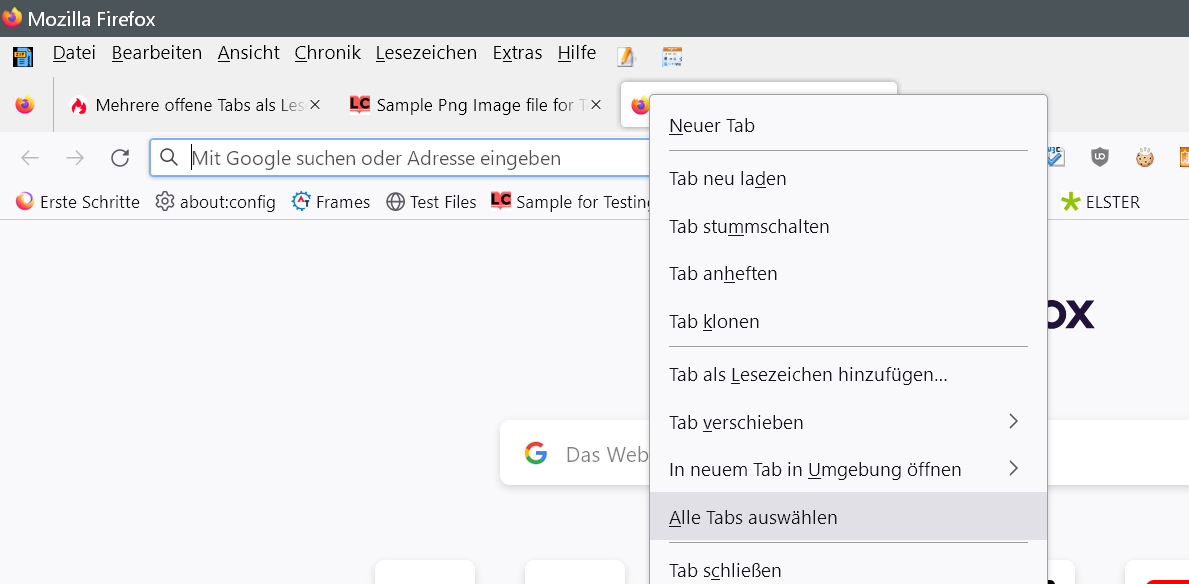Open the cookie extension icon

pos(1145,157)
